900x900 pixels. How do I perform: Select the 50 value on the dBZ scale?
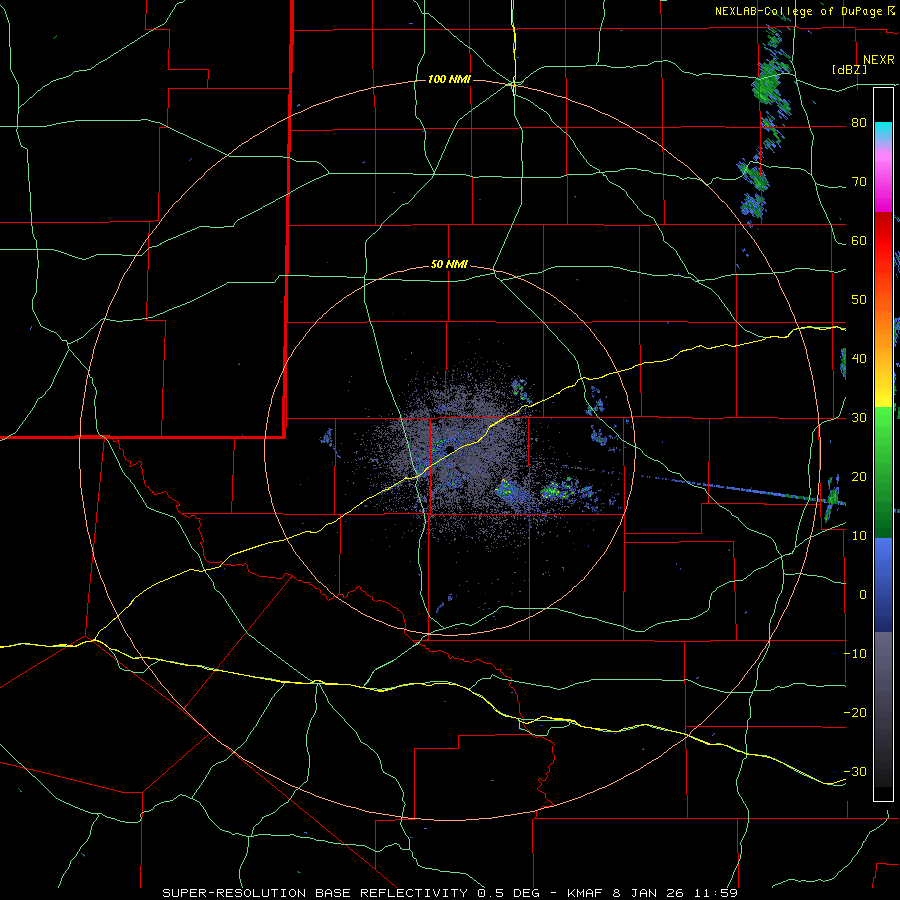tap(859, 300)
